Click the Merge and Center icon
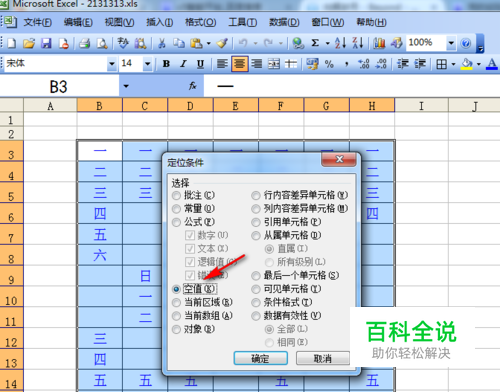This screenshot has width=500, height=392. pyautogui.click(x=274, y=64)
